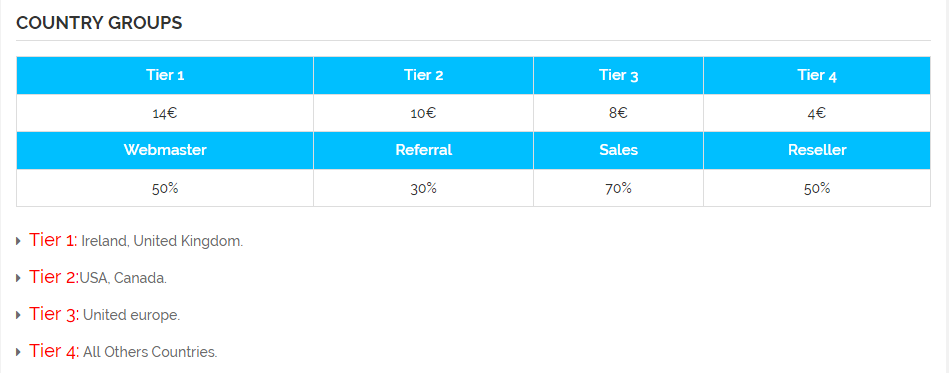Click the COUNTRY GROUPS heading

tap(99, 23)
